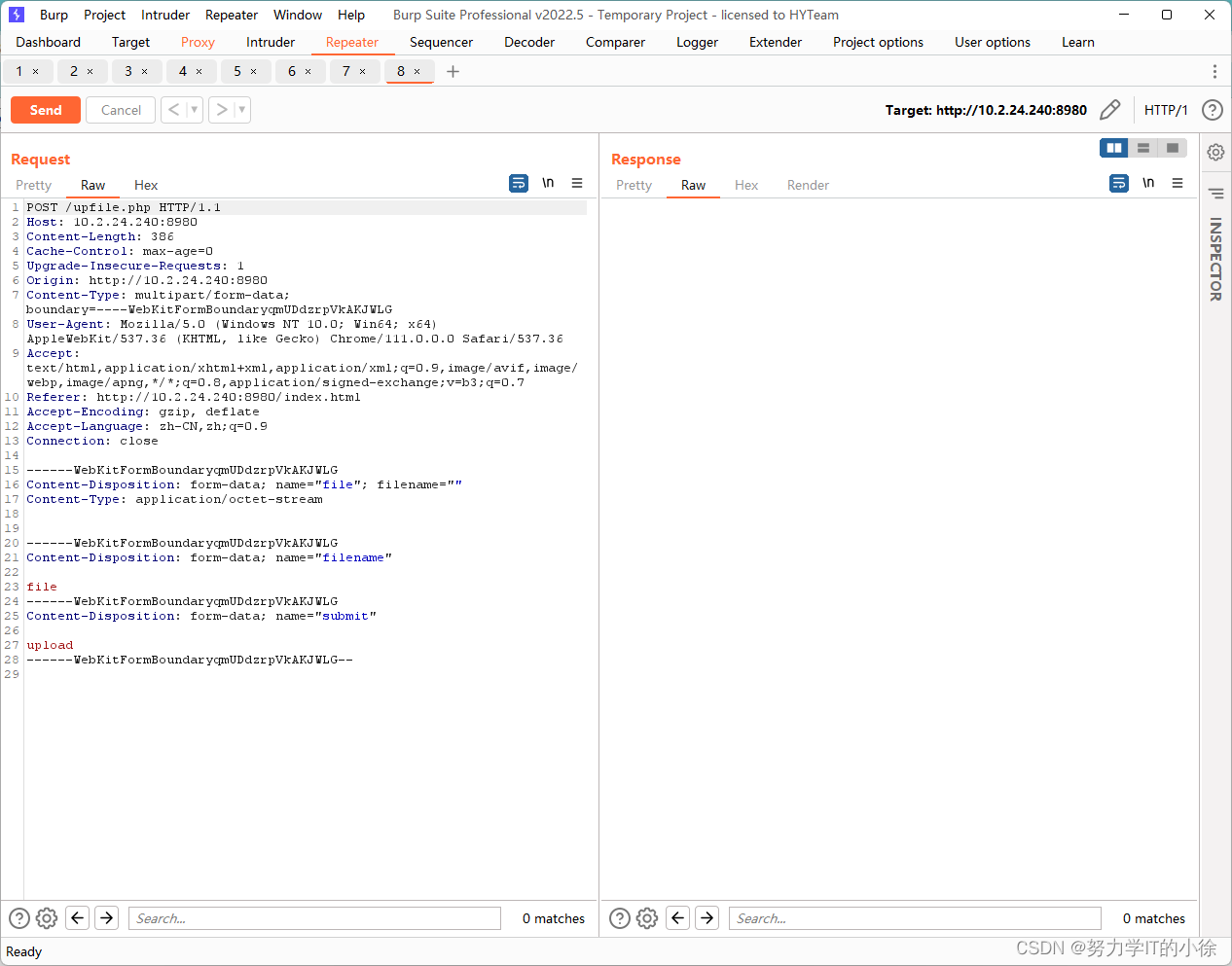Screen dimensions: 1232x966
Task: Open help icon beside HTTP/1
Action: [x=1212, y=110]
